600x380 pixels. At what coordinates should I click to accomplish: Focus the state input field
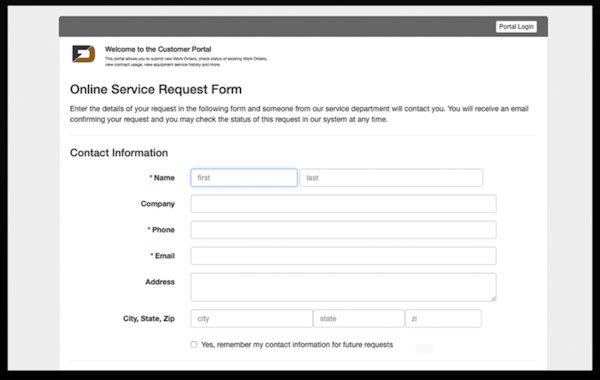click(359, 318)
